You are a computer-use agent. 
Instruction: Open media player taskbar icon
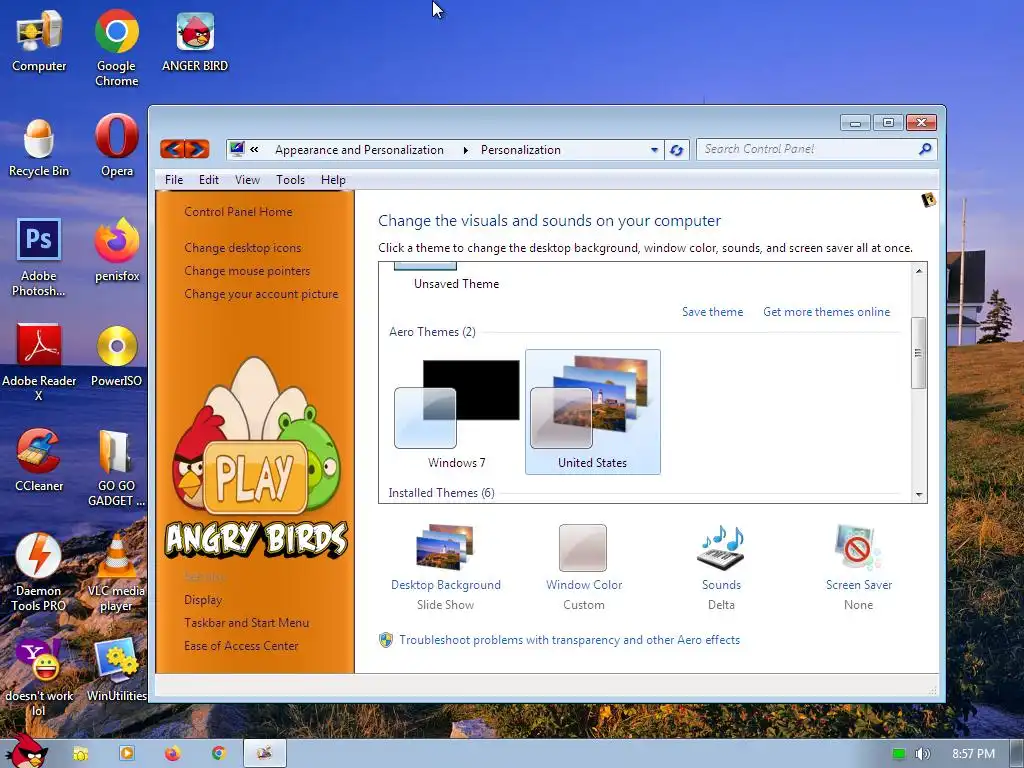pyautogui.click(x=127, y=754)
